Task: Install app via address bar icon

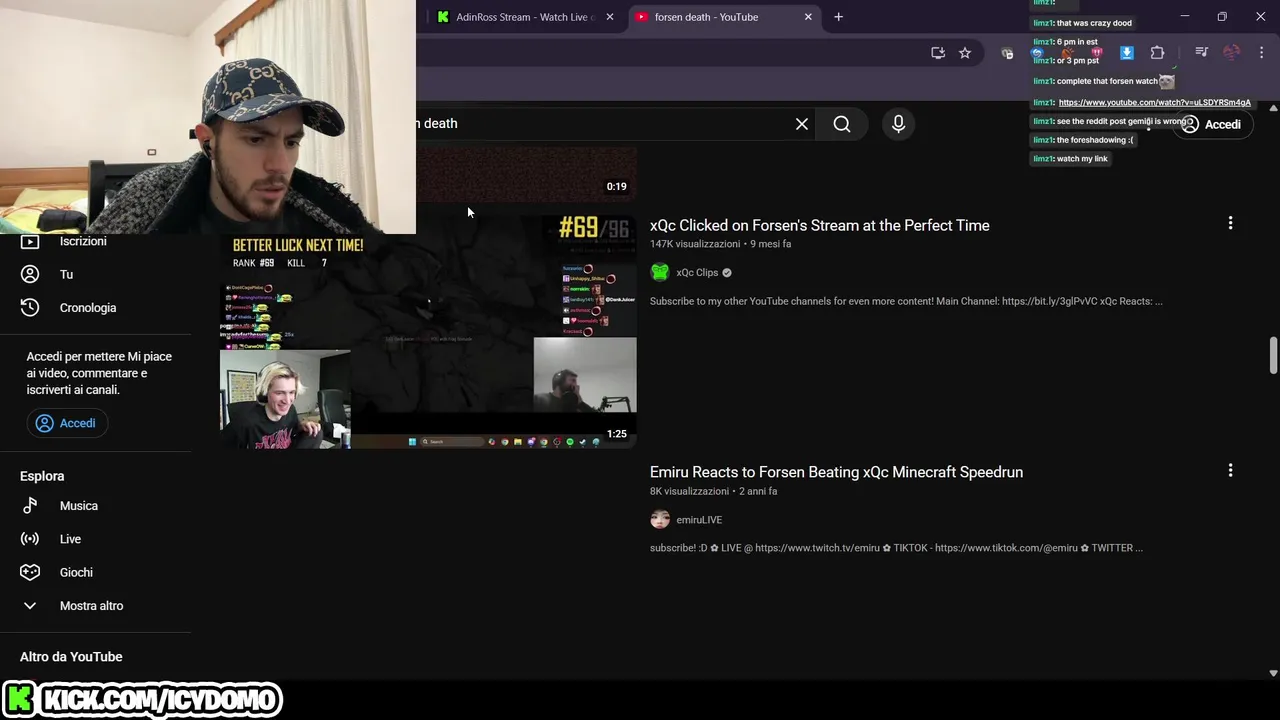Action: tap(938, 53)
